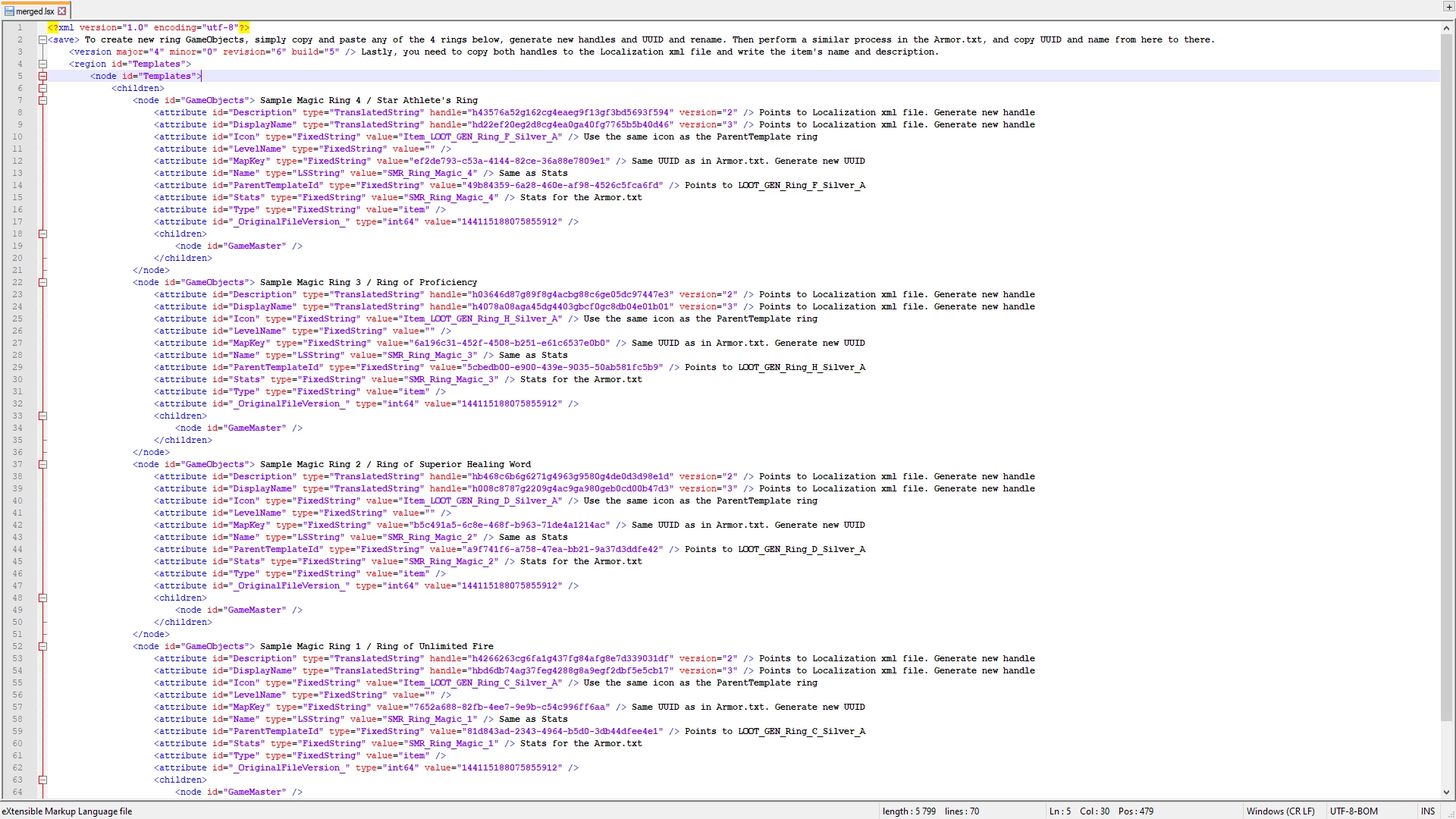The image size is (1456, 819).
Task: Fold Ring of Superior Healing Word node
Action: (x=43, y=464)
